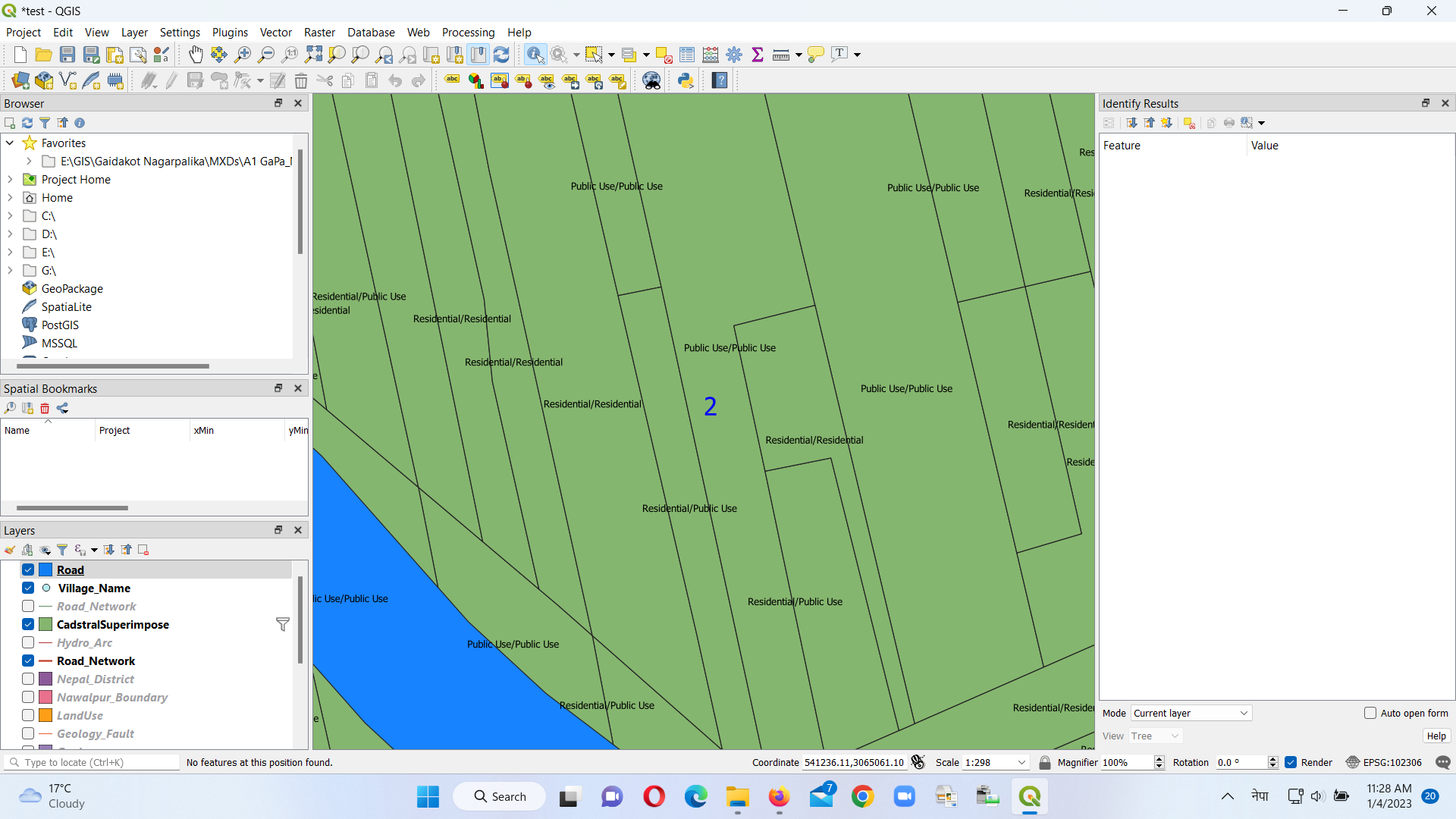1456x819 pixels.
Task: Toggle the Render checkbox
Action: tap(1291, 762)
